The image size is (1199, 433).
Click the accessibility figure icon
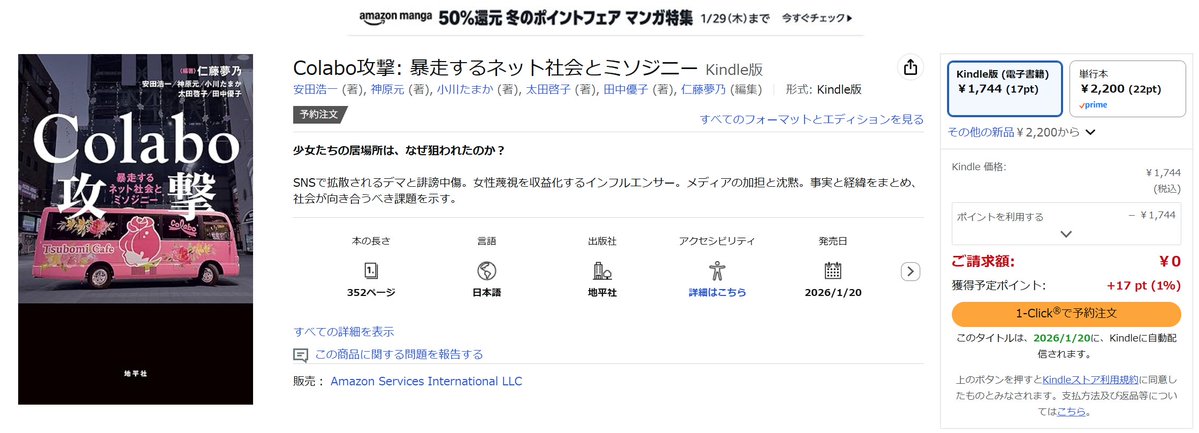pyautogui.click(x=716, y=270)
